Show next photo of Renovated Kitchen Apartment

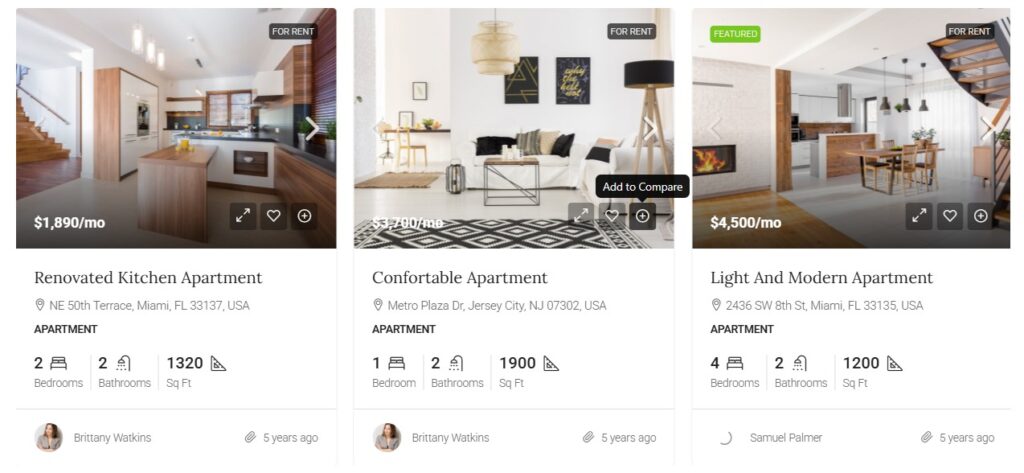[x=313, y=129]
